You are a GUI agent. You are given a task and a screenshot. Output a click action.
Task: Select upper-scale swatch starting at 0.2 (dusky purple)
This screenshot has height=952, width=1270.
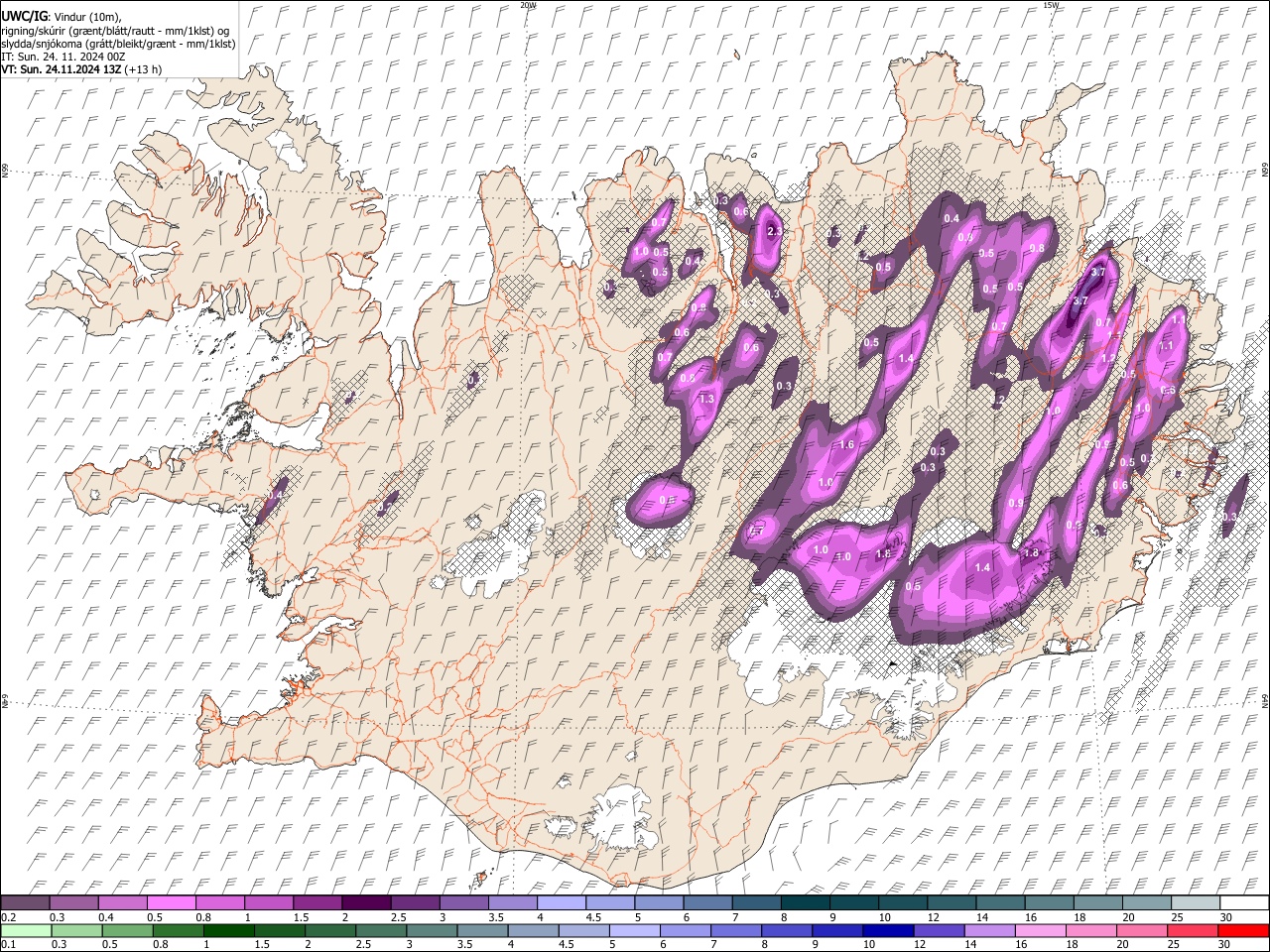[26, 902]
